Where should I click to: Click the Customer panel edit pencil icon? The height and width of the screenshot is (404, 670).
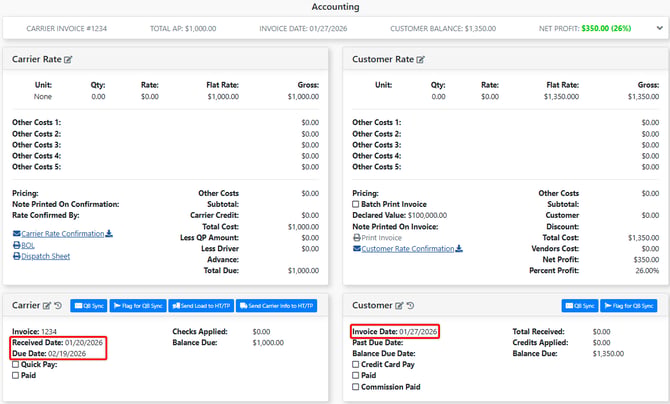click(399, 306)
